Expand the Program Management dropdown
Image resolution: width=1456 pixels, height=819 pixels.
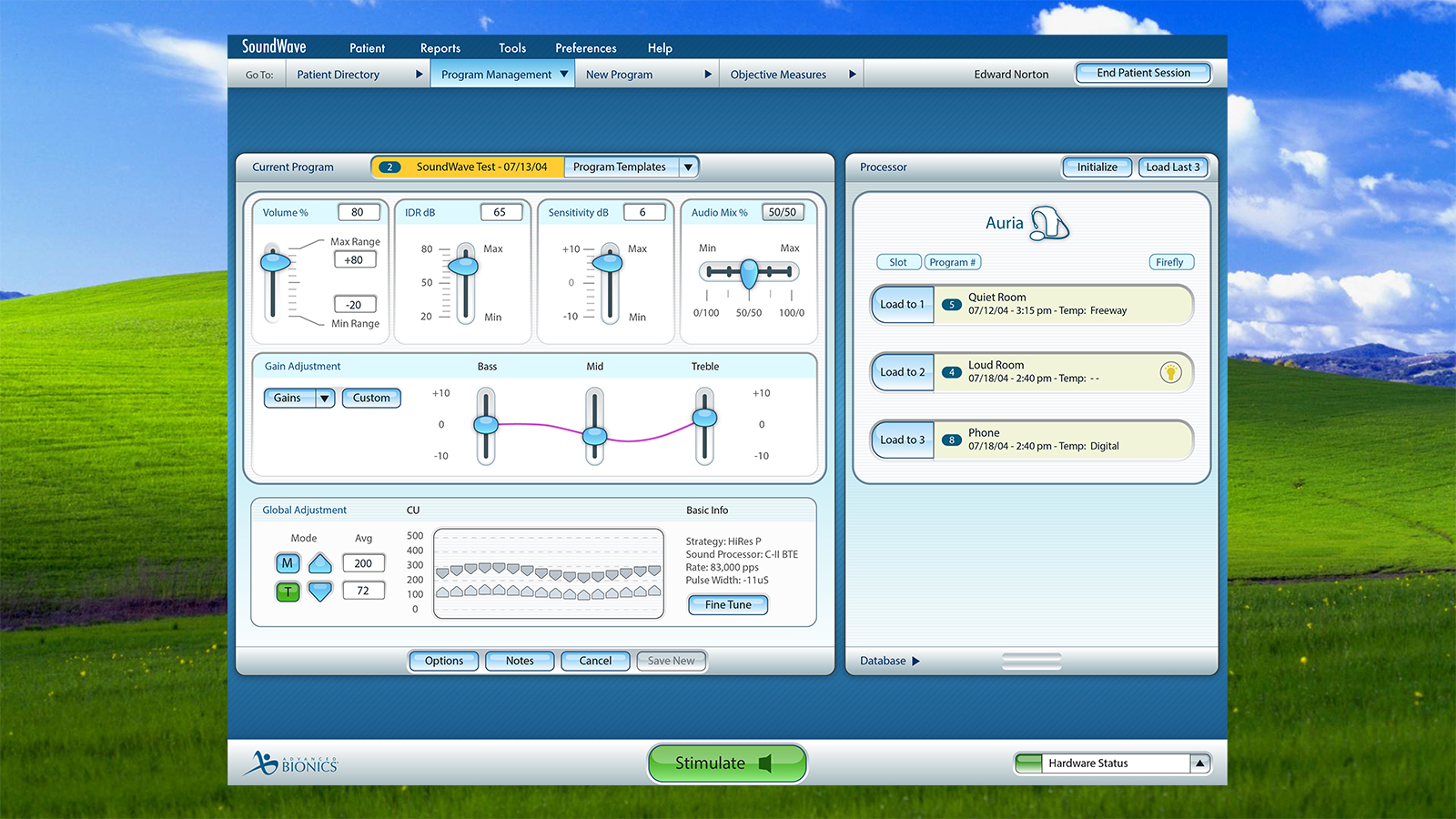[x=564, y=75]
